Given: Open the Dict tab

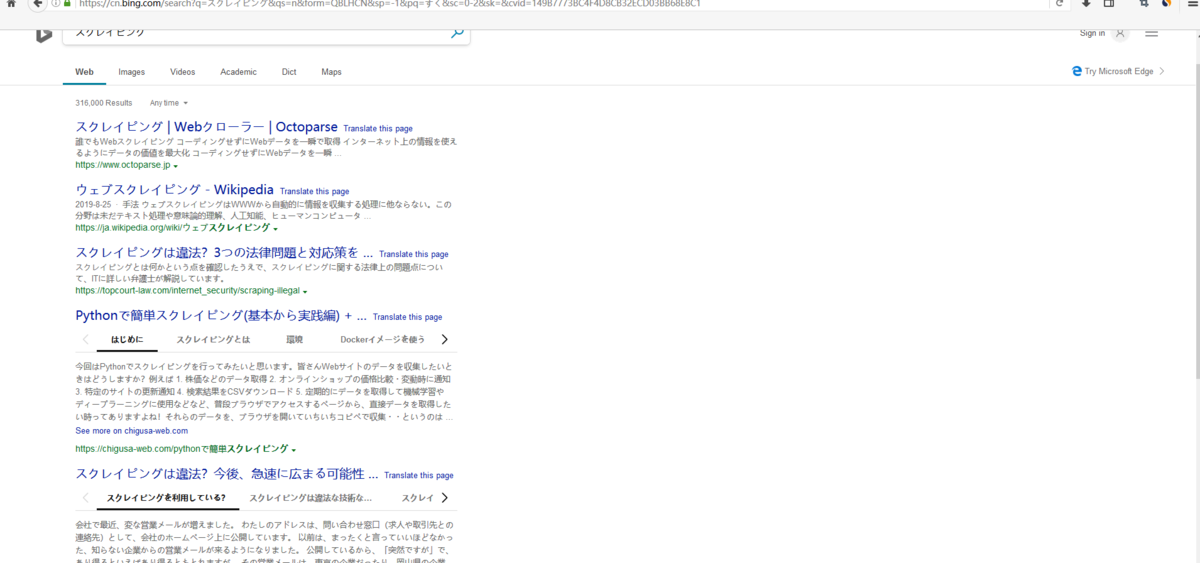Looking at the screenshot, I should pos(289,72).
